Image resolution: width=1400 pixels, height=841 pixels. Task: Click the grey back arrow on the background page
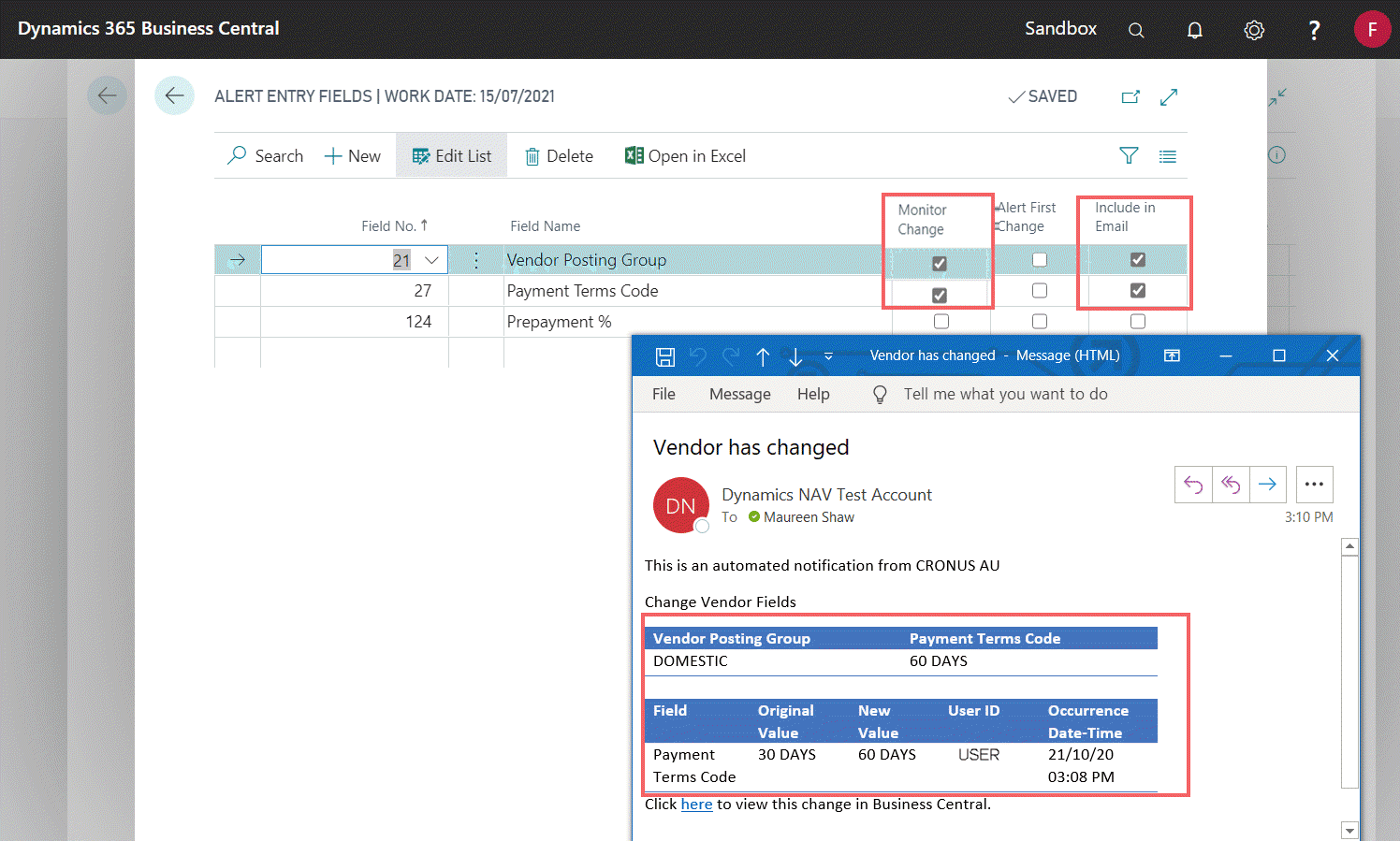click(x=107, y=95)
